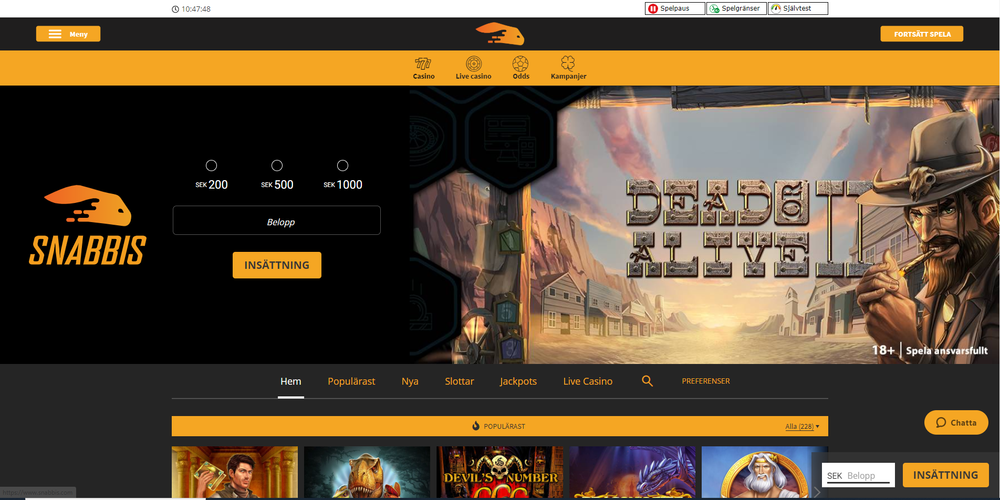Switch to the Jackpots tab
The height and width of the screenshot is (500, 1000).
coord(518,381)
